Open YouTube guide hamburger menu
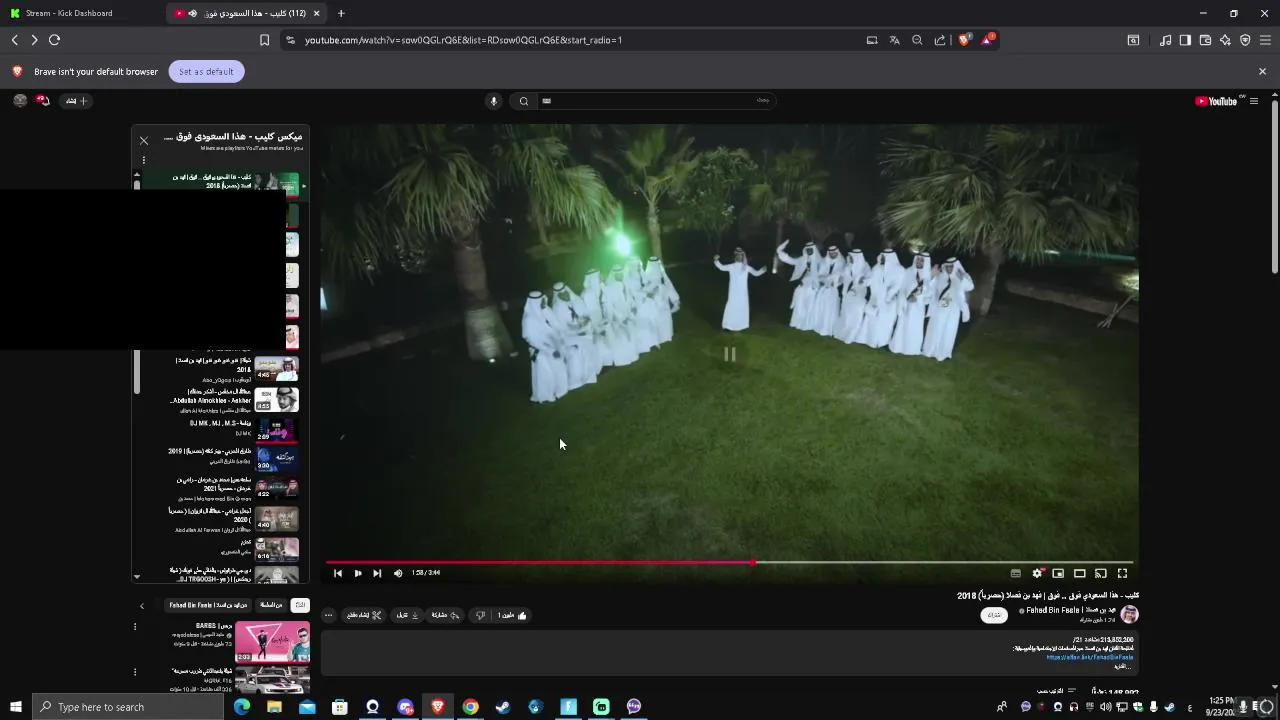 pos(1254,101)
